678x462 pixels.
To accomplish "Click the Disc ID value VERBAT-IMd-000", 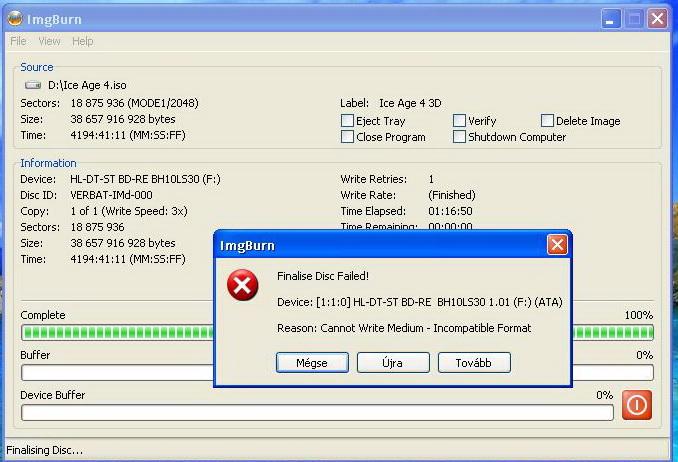I will tap(112, 195).
